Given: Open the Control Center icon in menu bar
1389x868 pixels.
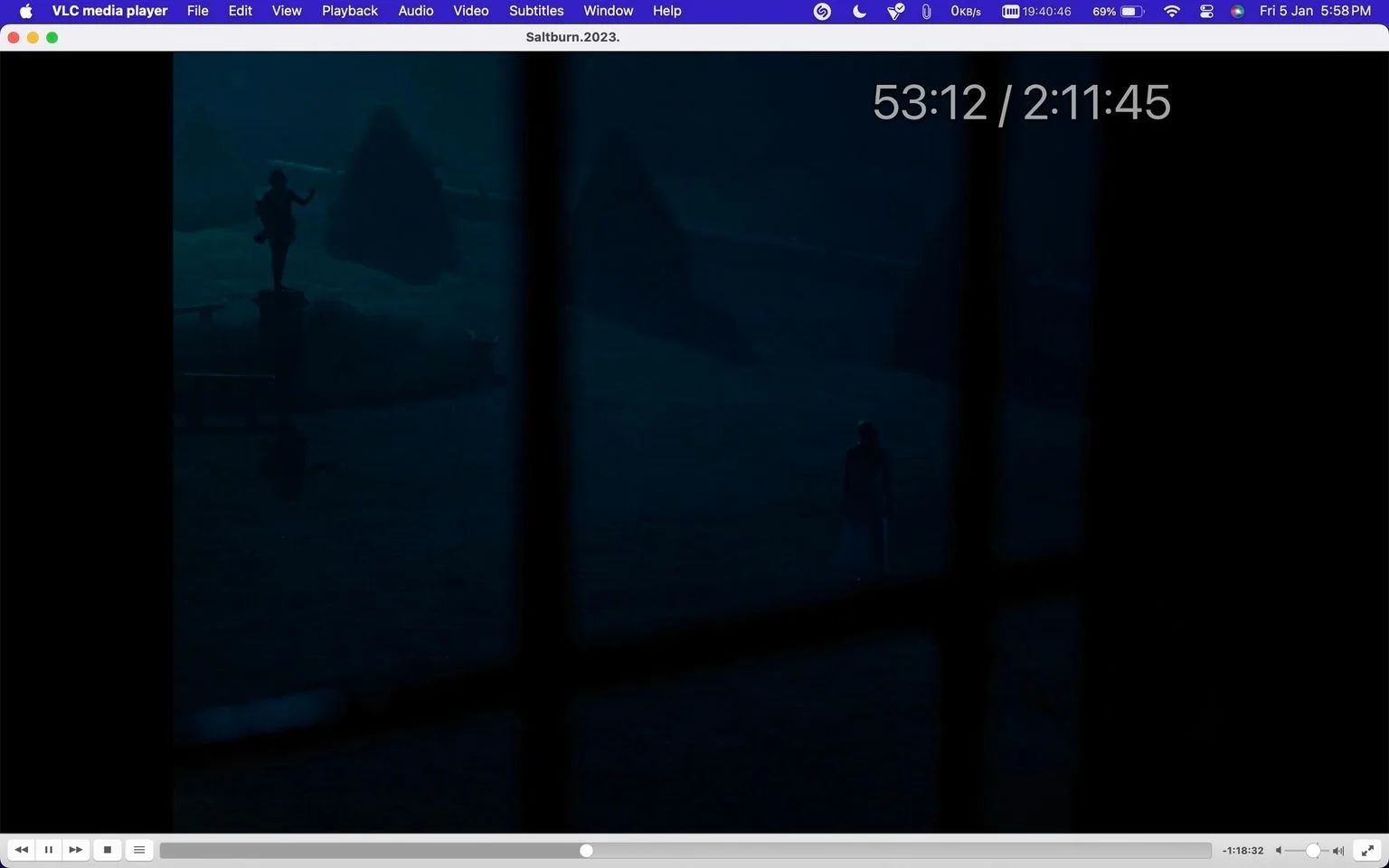Looking at the screenshot, I should tap(1206, 11).
